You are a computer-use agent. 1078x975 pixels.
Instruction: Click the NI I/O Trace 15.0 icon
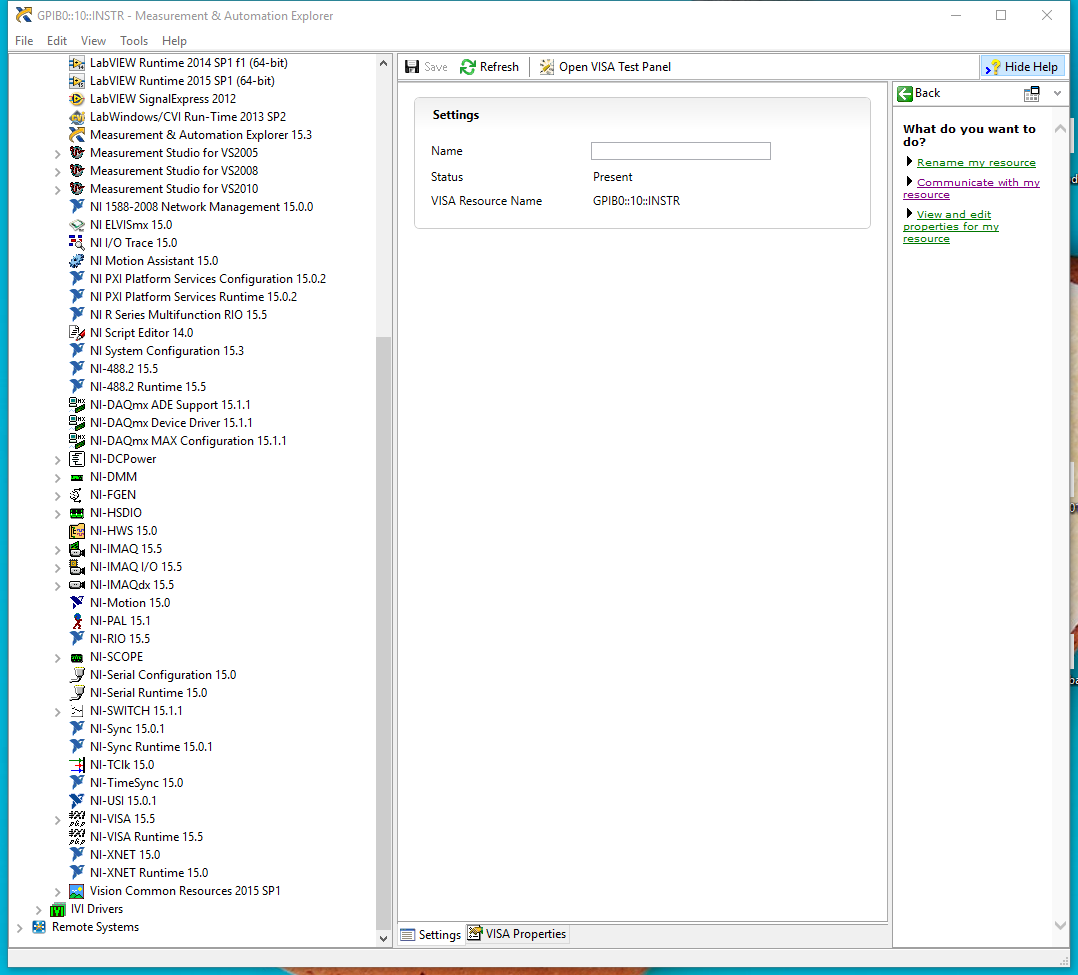pos(77,243)
